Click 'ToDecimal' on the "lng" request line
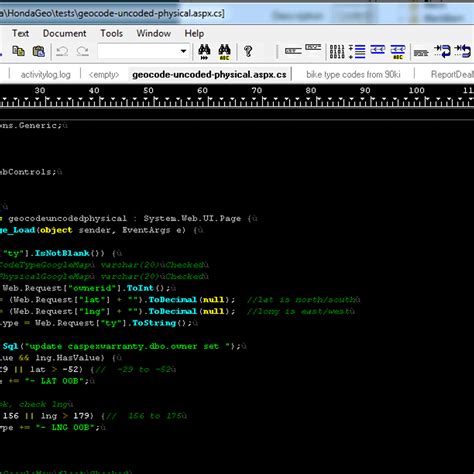 173,311
